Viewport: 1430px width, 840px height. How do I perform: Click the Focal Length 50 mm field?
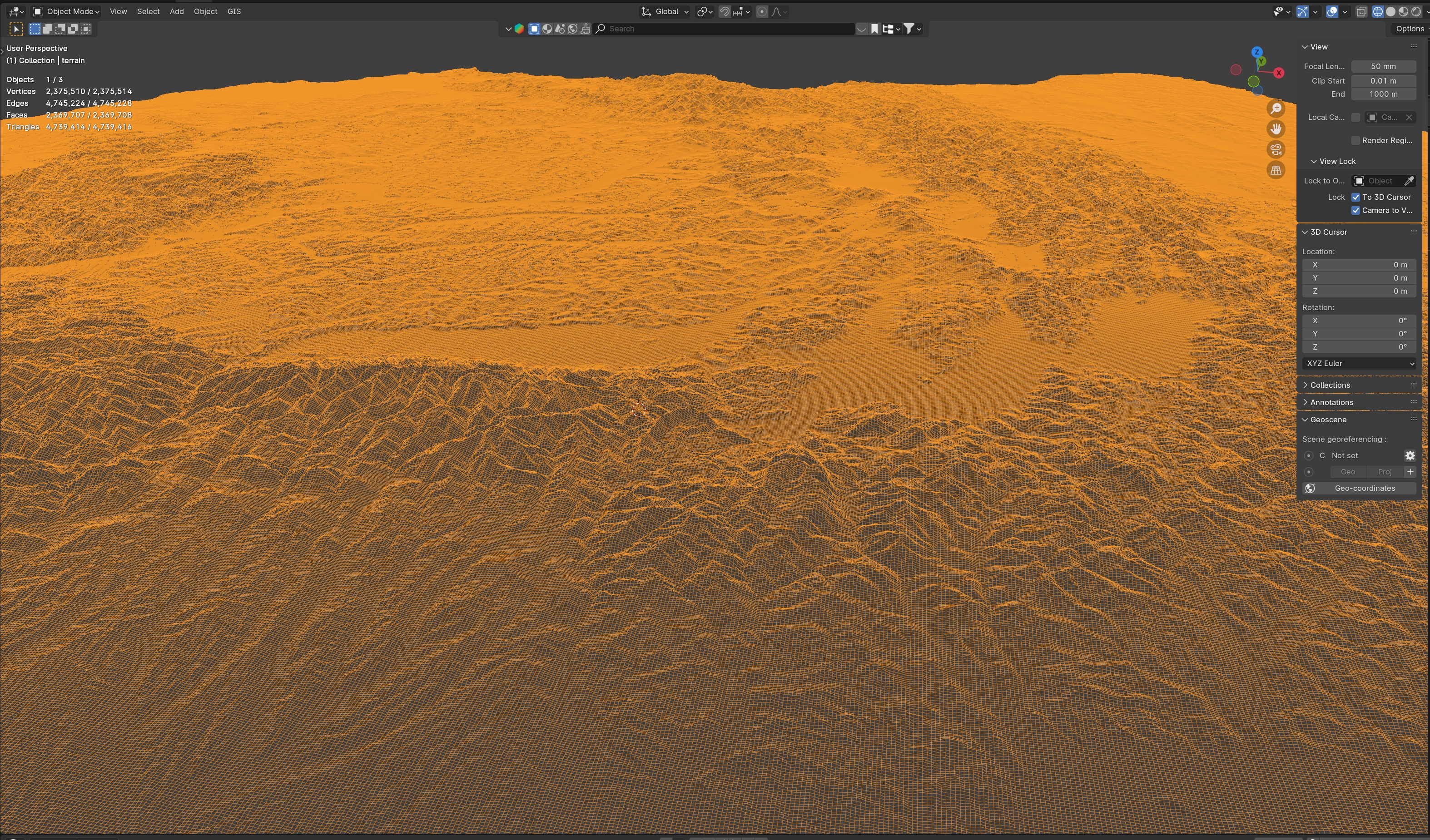coord(1383,66)
